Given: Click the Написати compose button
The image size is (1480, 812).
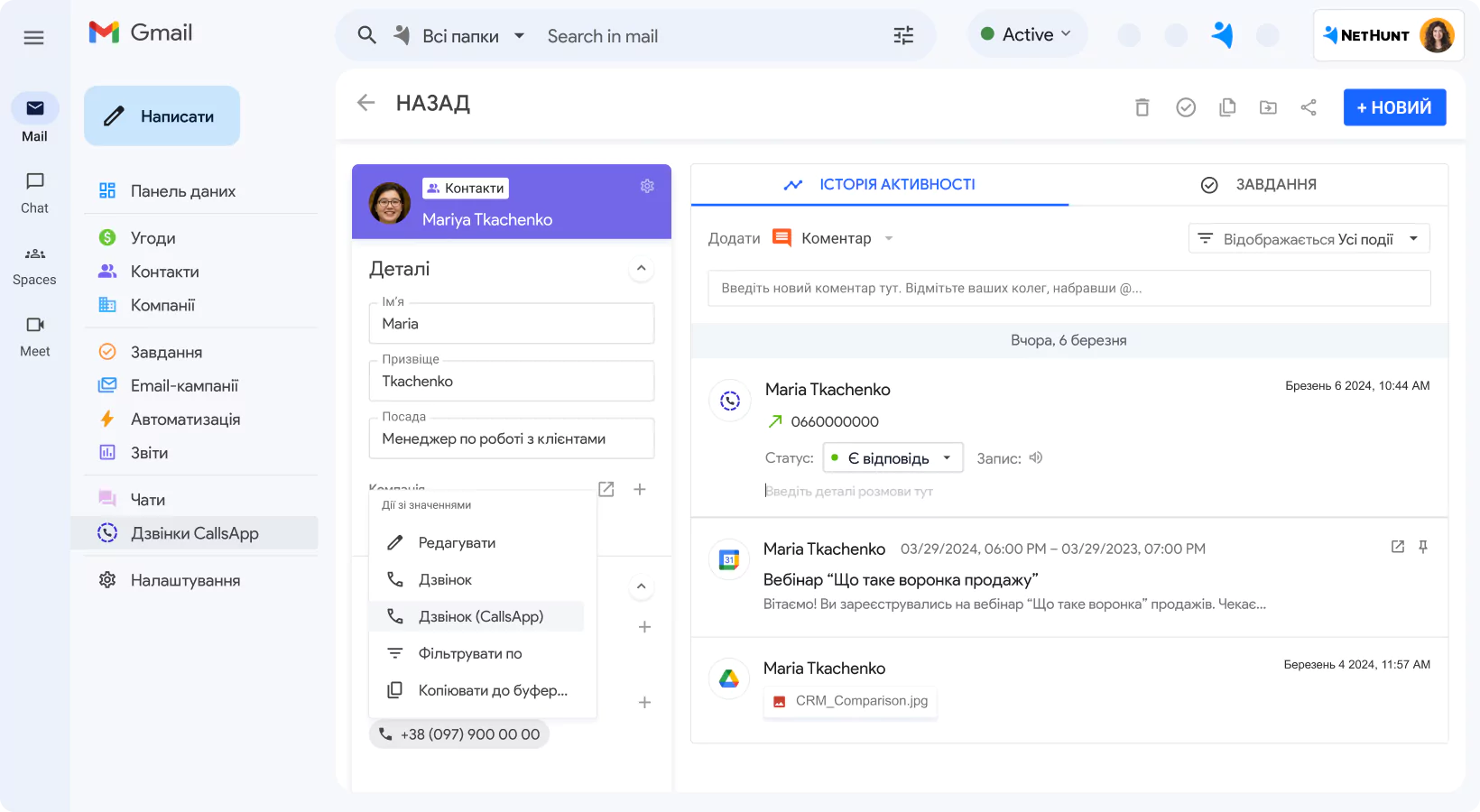Looking at the screenshot, I should 162,115.
